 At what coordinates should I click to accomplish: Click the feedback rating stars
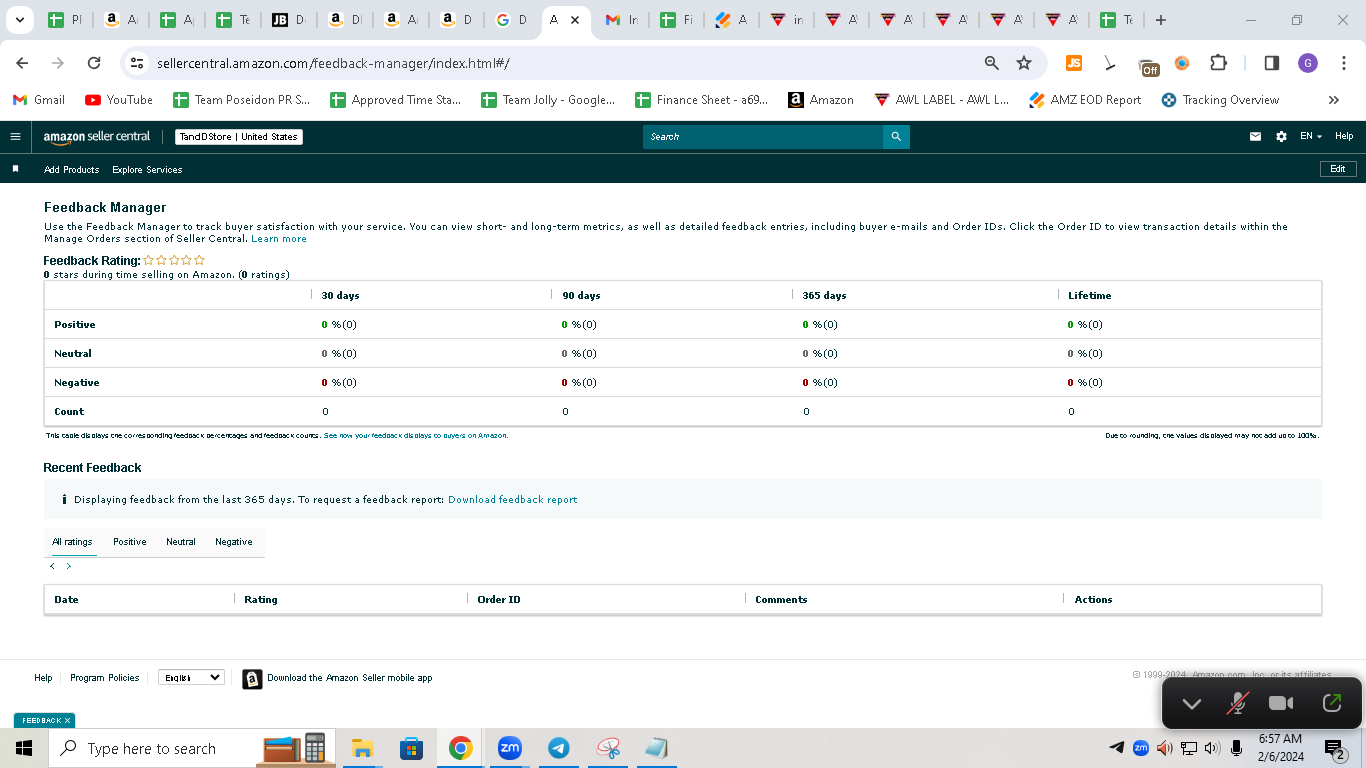174,261
